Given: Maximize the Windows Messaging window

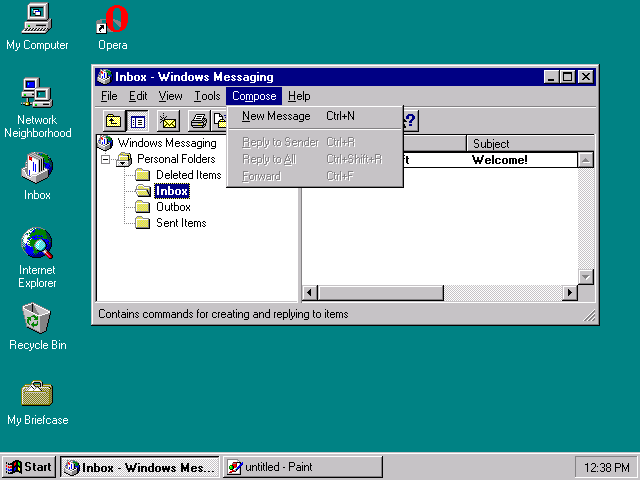Looking at the screenshot, I should [568, 77].
